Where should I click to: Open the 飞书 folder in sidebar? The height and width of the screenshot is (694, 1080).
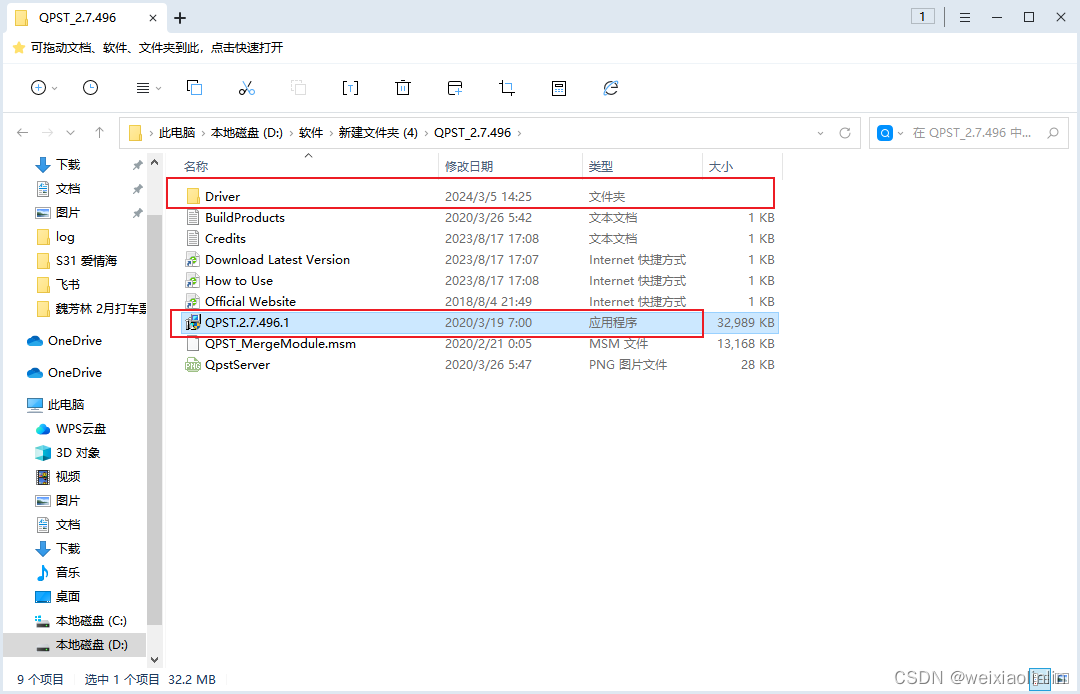point(68,284)
